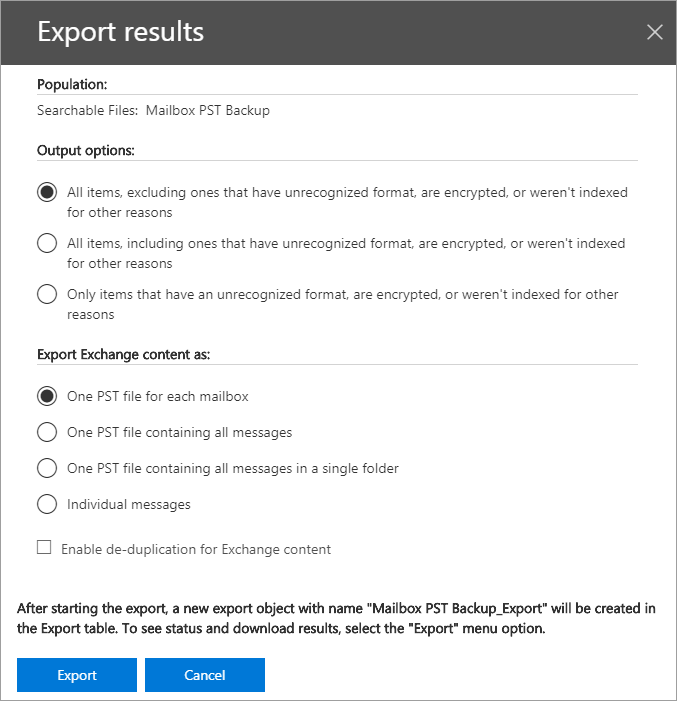Select the Individual messages radio button
The width and height of the screenshot is (677, 701).
pyautogui.click(x=46, y=504)
